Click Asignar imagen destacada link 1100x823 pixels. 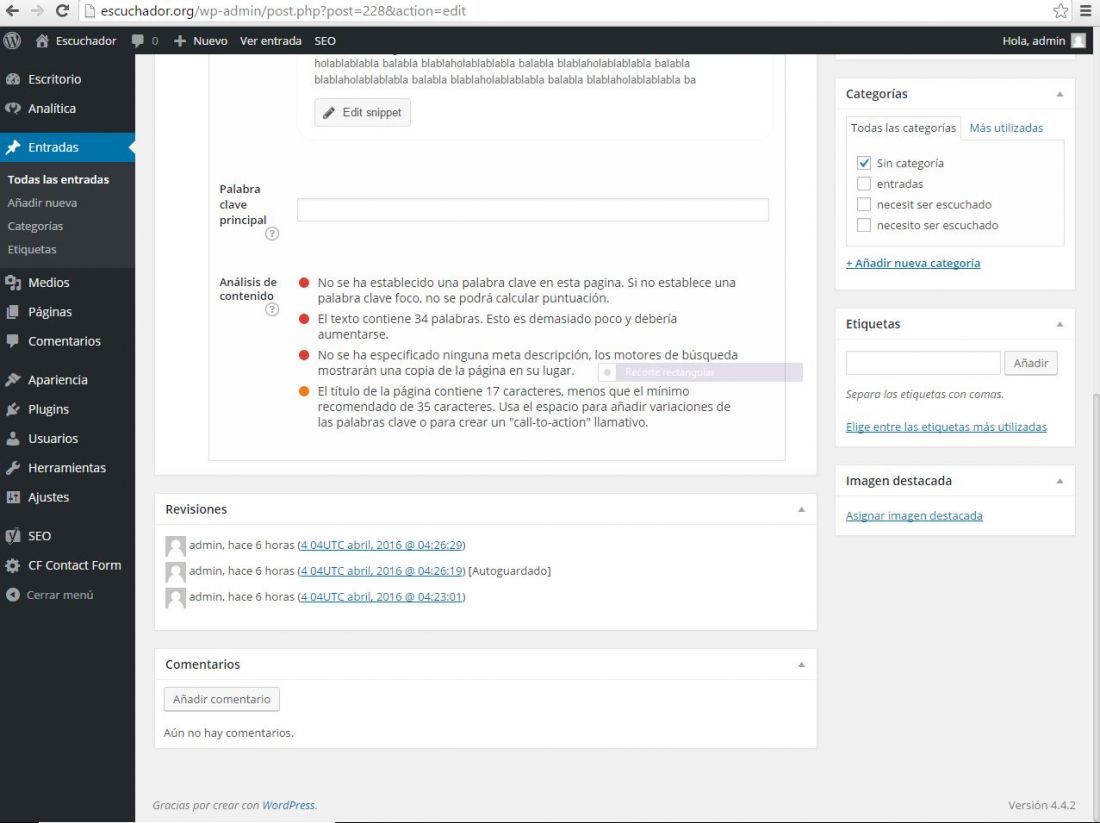pyautogui.click(x=913, y=516)
